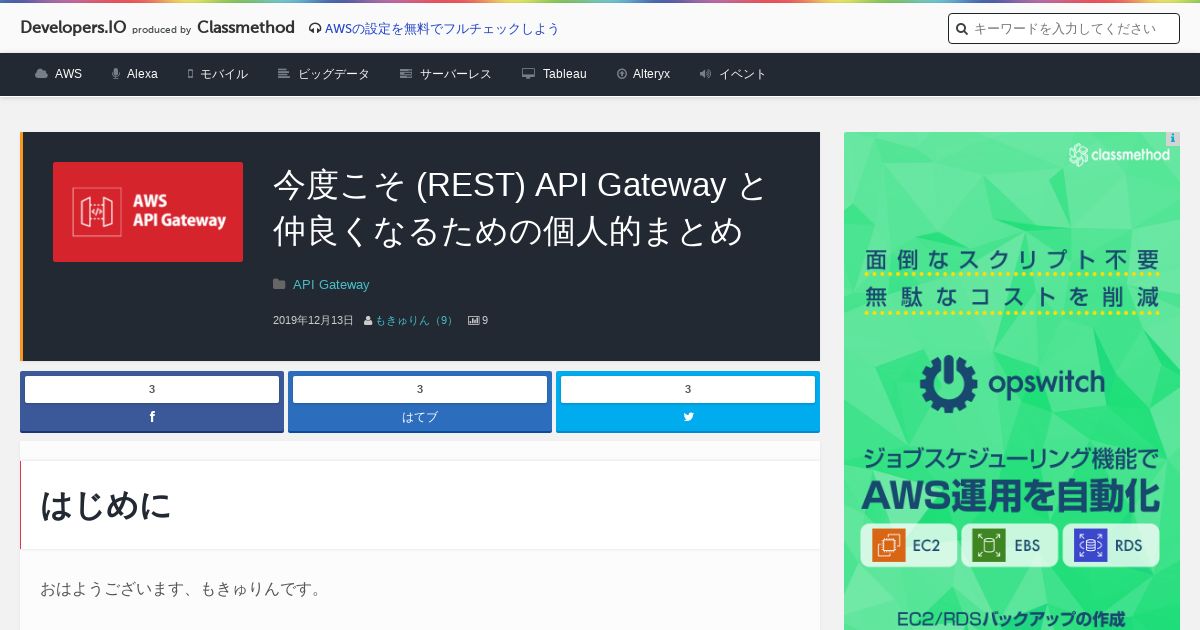Bookmark the article with はてブ button
This screenshot has height=630, width=1200.
tap(420, 417)
